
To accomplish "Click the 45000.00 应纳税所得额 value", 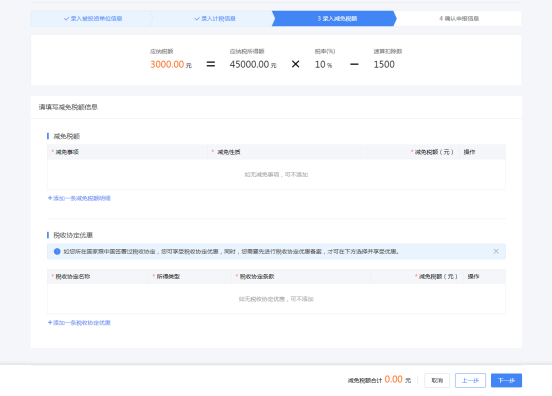I will coord(249,64).
